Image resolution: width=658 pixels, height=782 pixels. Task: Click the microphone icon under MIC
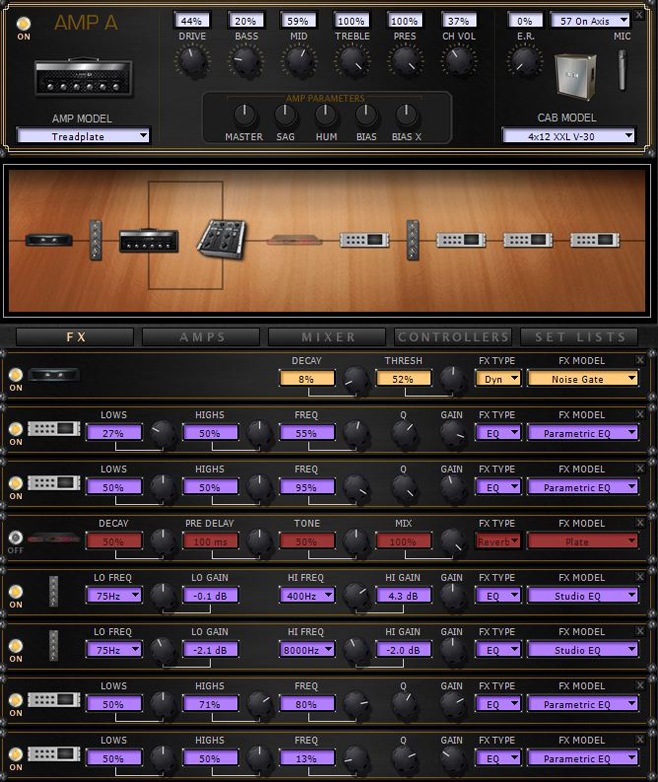click(x=622, y=70)
